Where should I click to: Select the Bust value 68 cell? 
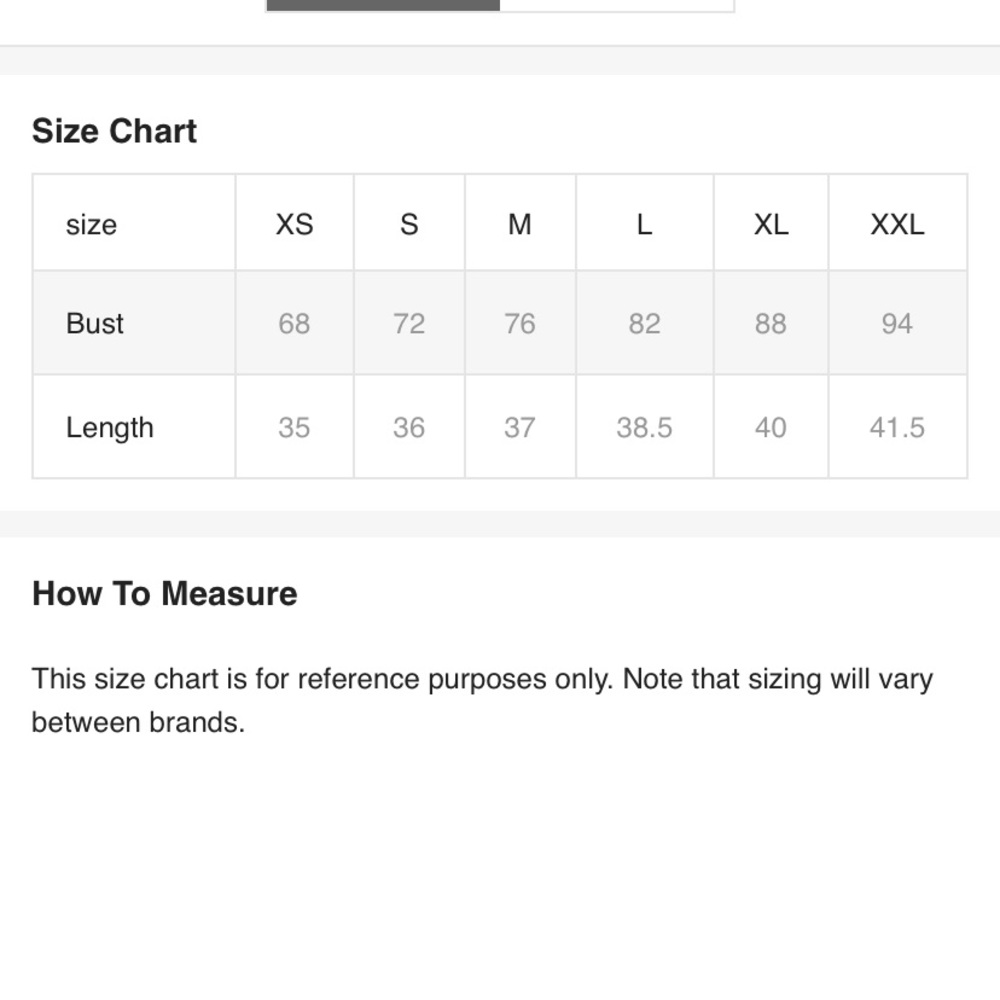(x=294, y=323)
